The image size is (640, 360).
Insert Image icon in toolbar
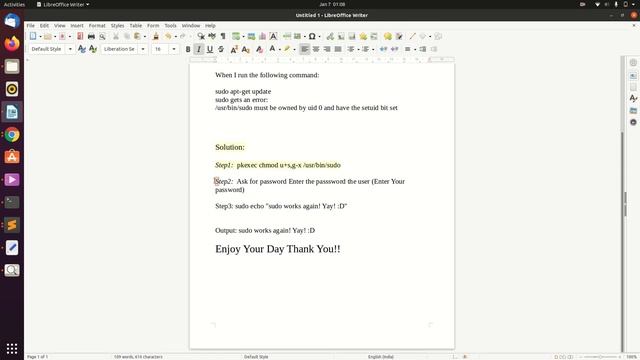[x=251, y=36]
